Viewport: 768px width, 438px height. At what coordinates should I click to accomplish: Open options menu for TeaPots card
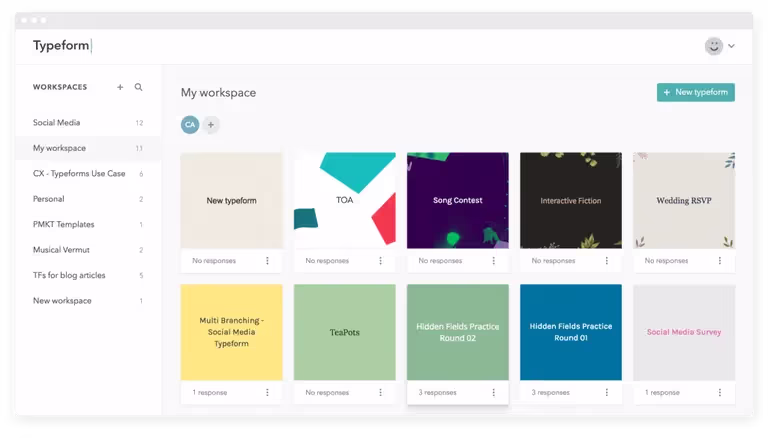point(381,392)
